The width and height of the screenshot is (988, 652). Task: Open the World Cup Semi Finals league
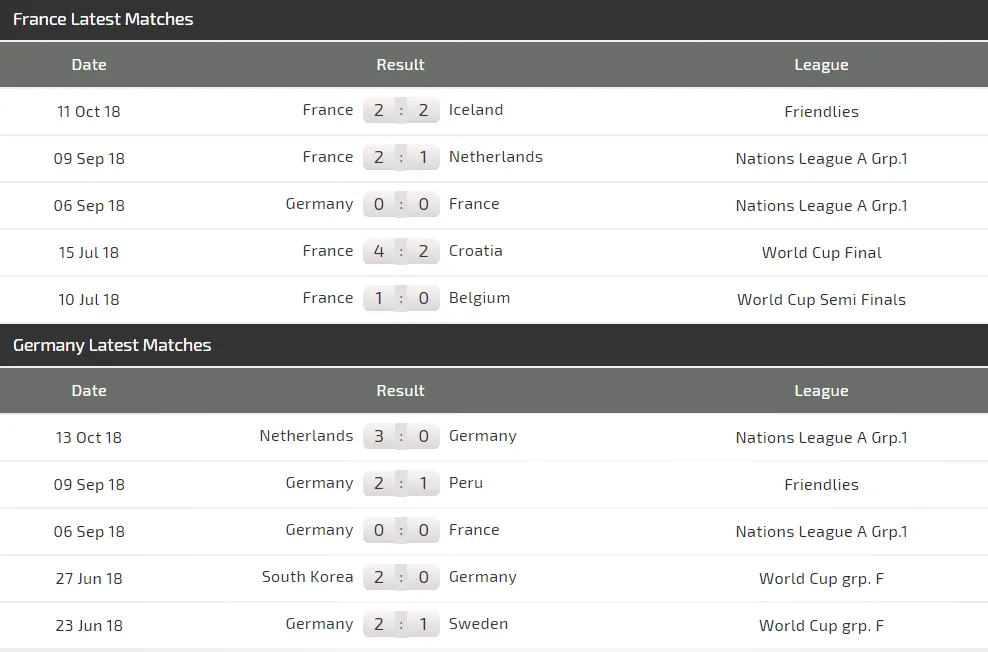point(821,299)
